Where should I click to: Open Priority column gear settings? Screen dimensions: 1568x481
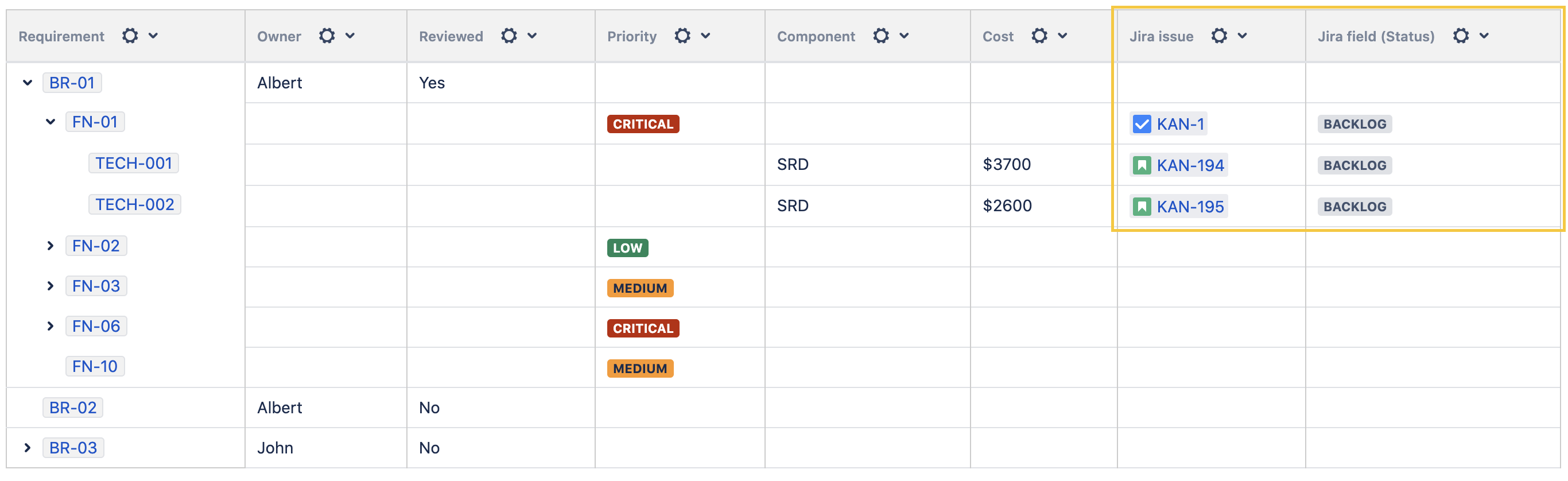point(682,36)
